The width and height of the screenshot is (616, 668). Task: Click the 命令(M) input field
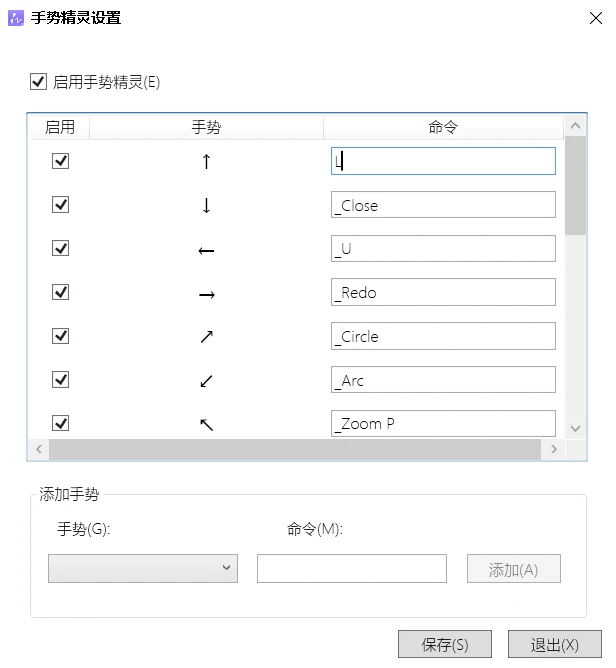[x=352, y=568]
